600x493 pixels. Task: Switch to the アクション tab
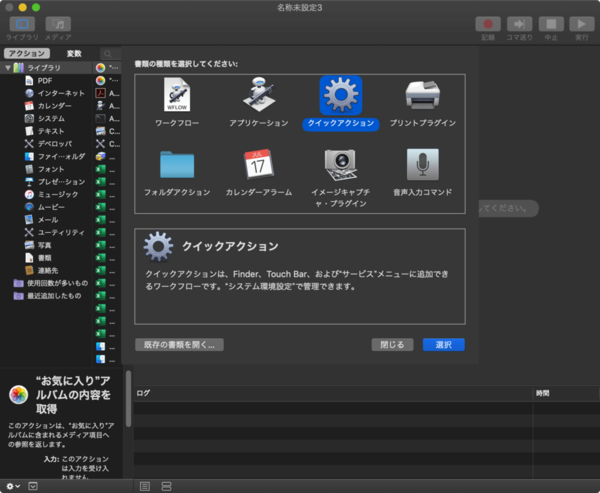tap(27, 53)
